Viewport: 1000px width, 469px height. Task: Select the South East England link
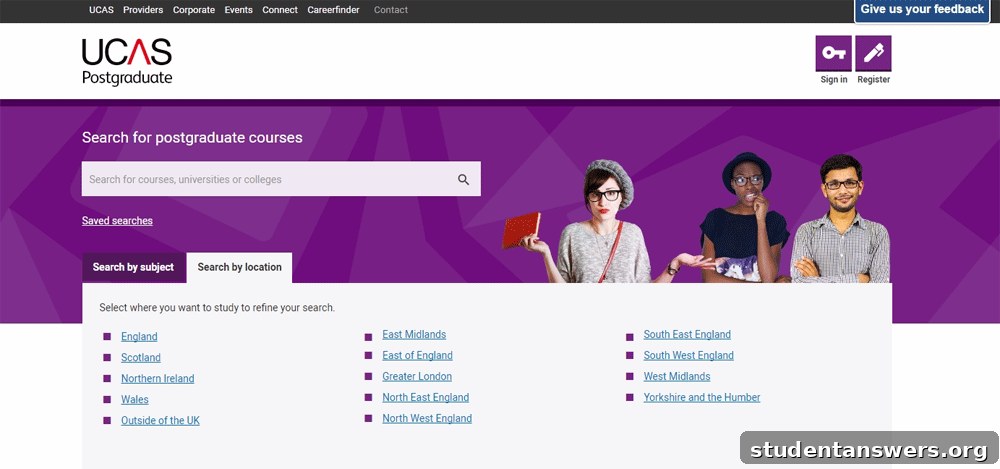[687, 335]
